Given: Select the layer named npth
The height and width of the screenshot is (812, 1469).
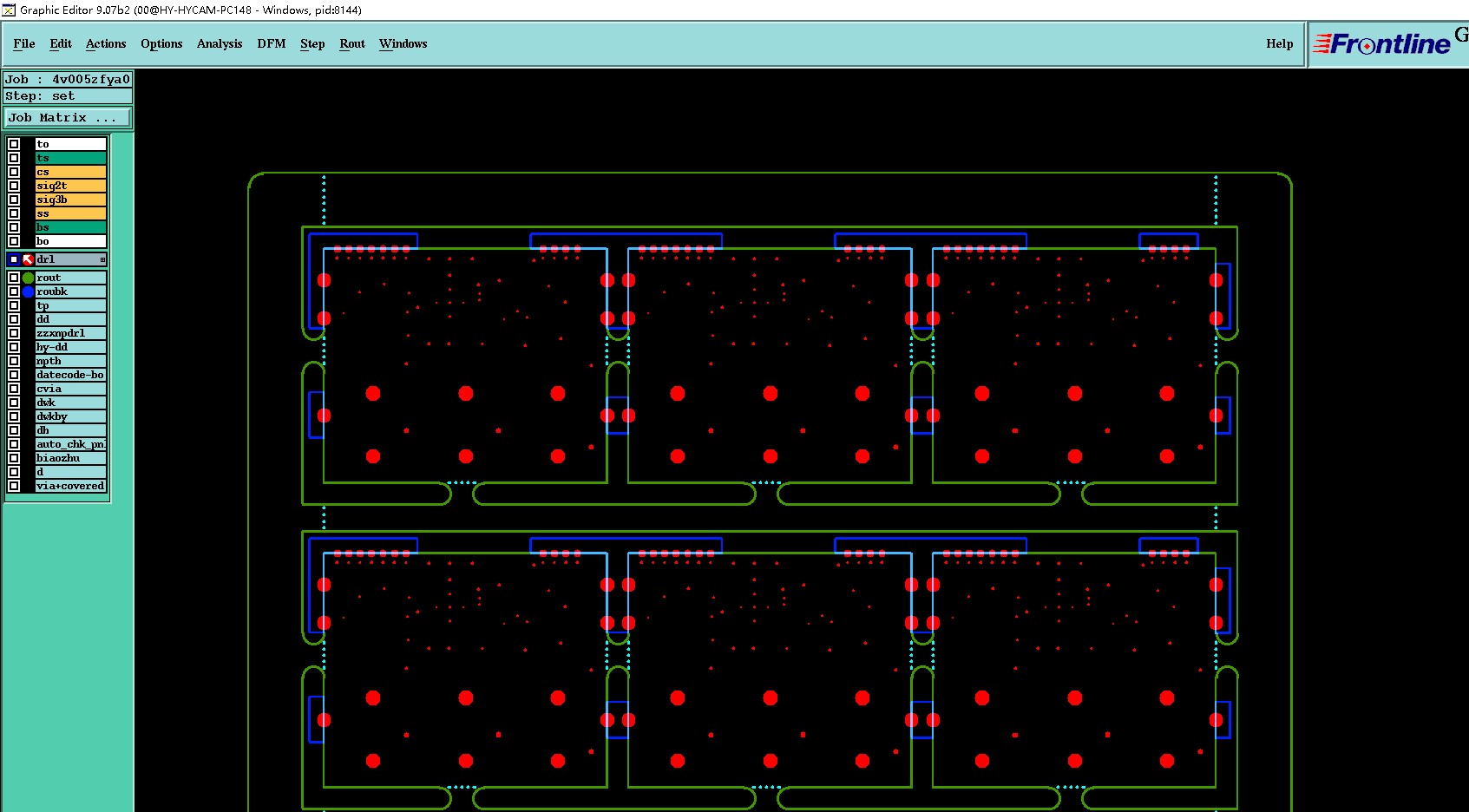Looking at the screenshot, I should (70, 361).
